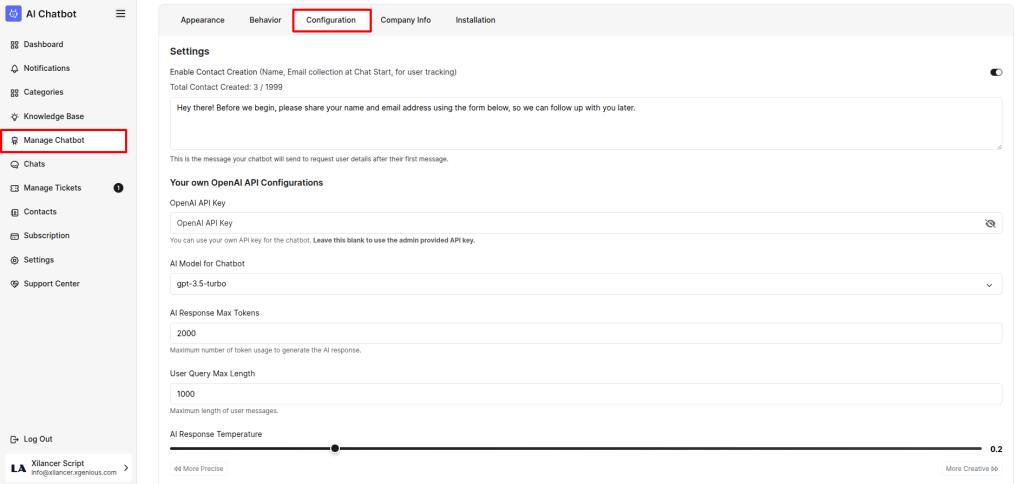Go to the Subscription page
1024x484 pixels.
(x=46, y=236)
